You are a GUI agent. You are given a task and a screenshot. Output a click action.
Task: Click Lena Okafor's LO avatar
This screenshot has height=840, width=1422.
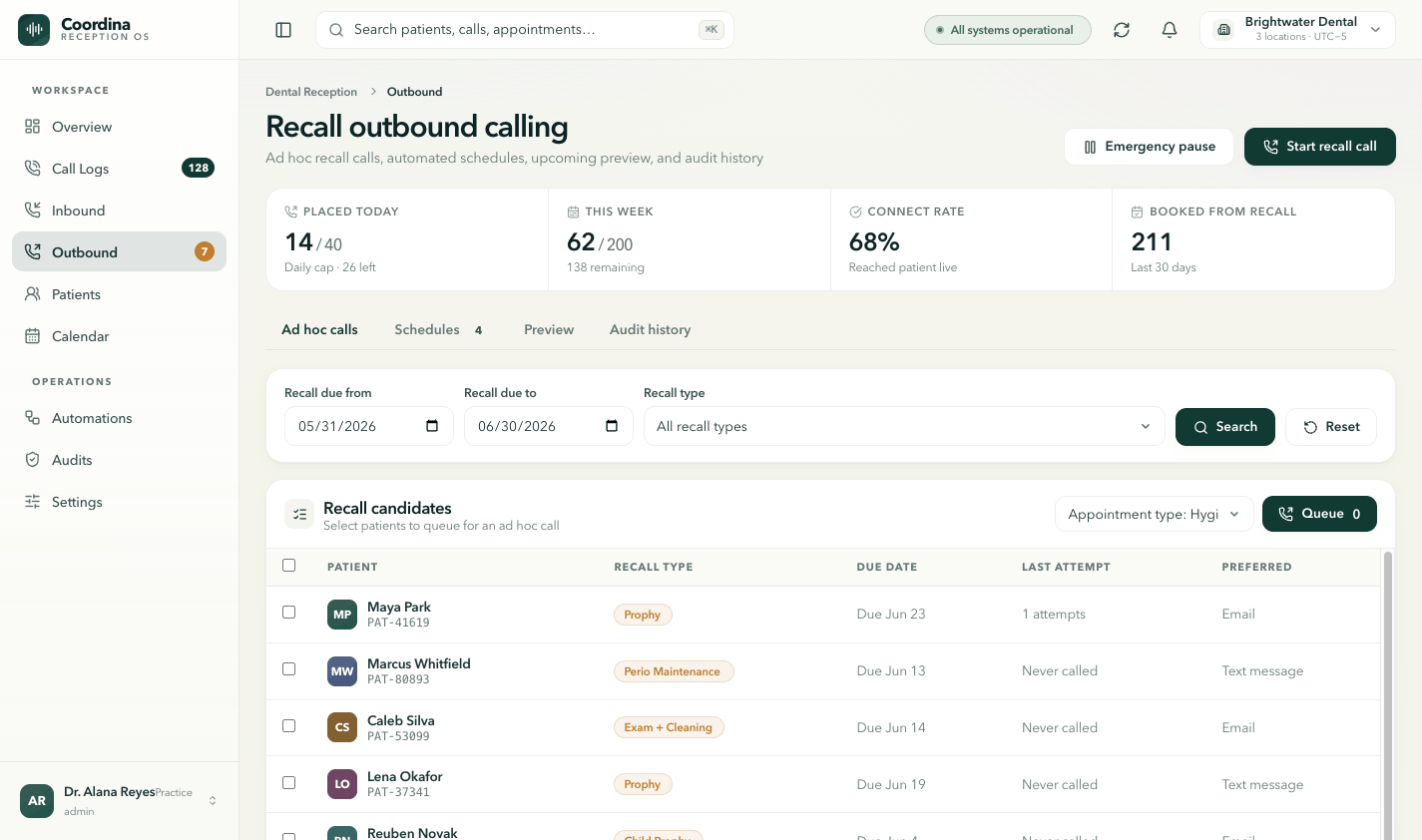point(342,784)
